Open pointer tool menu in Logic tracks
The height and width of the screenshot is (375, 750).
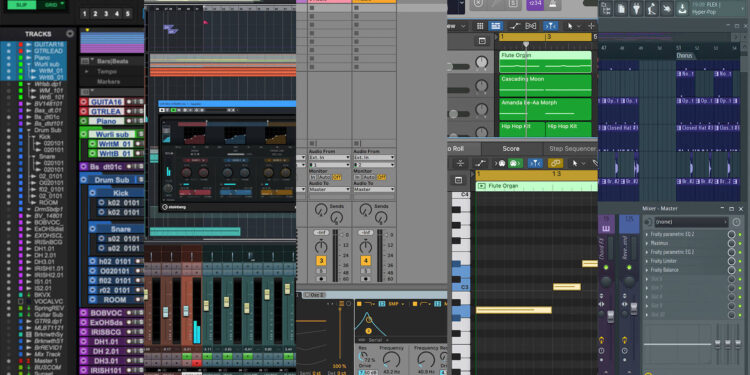573,26
